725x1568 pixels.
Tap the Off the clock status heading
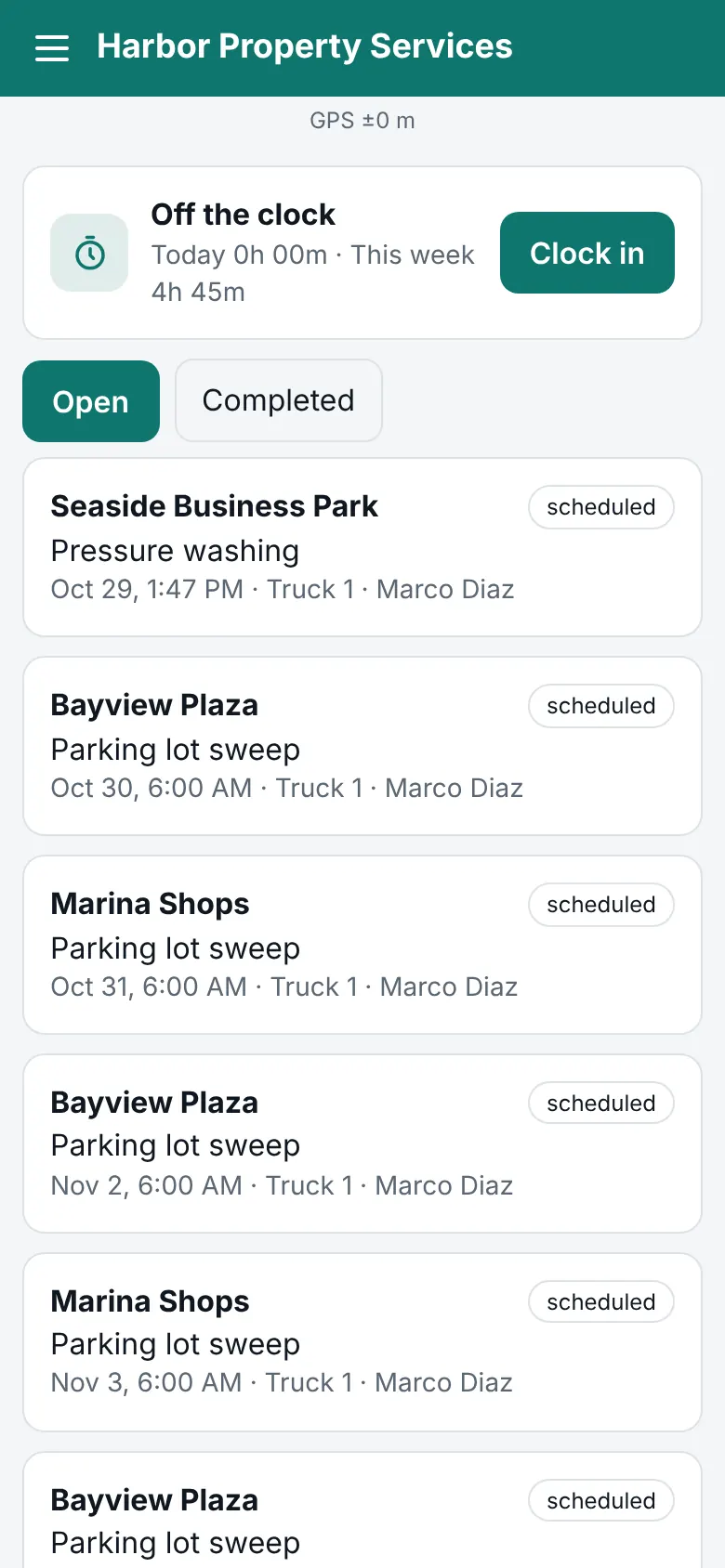pos(244,215)
